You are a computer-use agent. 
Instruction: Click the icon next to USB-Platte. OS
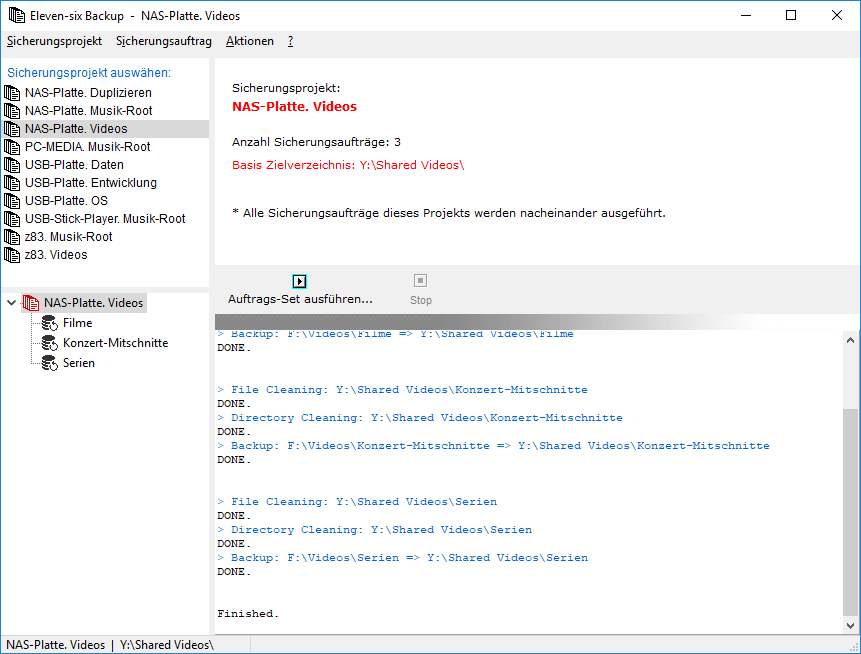coord(13,201)
